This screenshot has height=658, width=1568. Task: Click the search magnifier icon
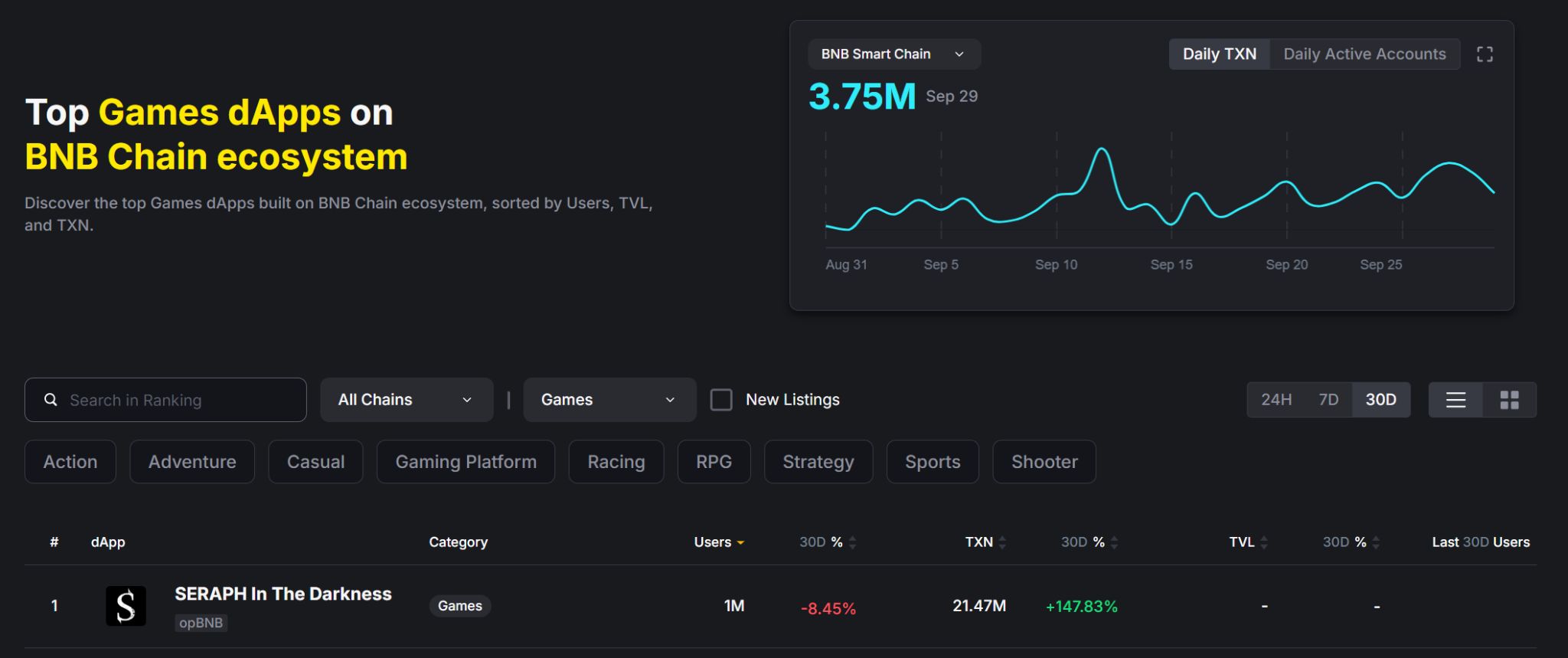[x=51, y=400]
